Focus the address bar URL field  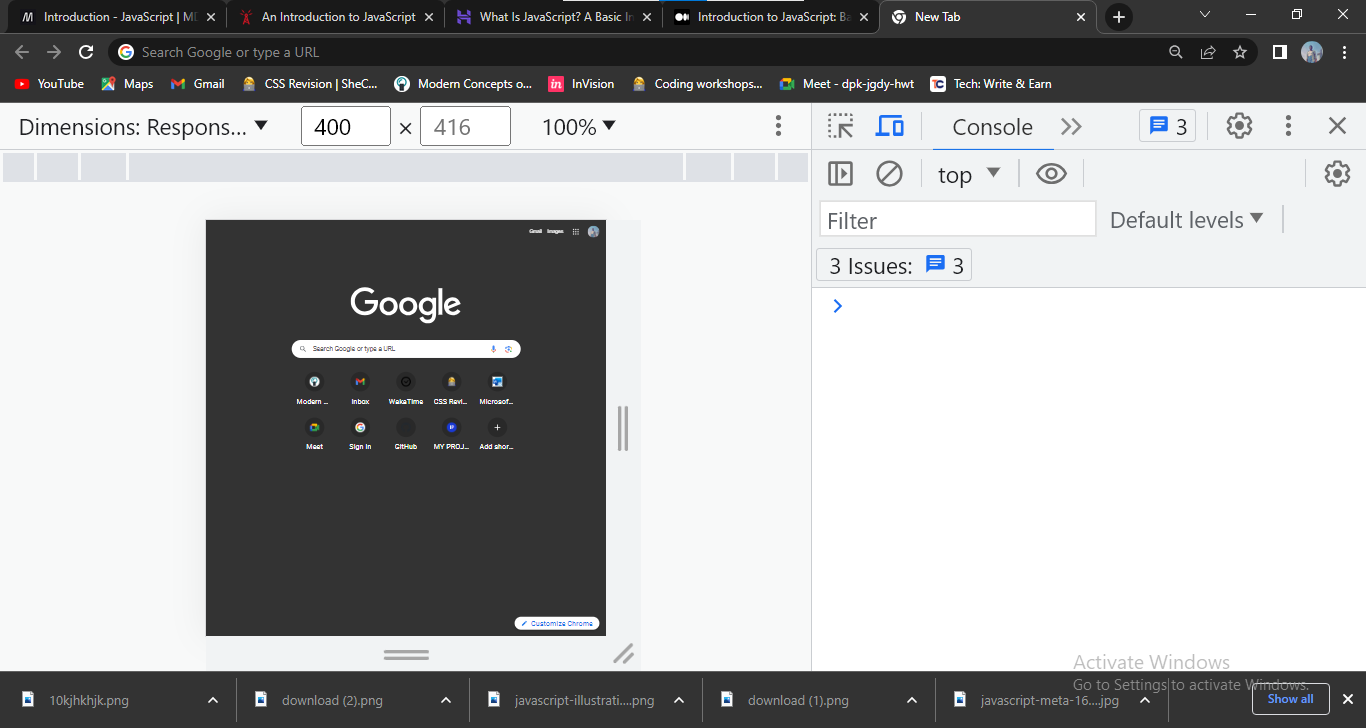(640, 52)
